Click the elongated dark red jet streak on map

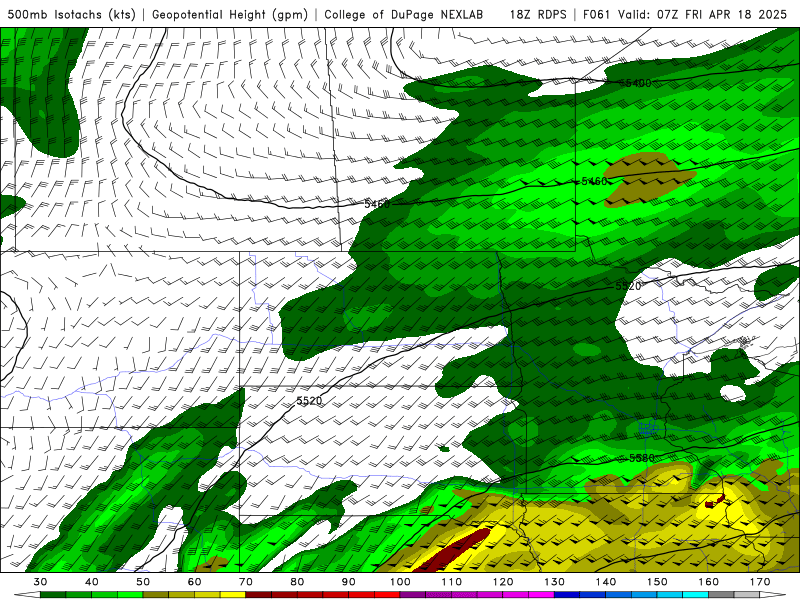coord(454,551)
